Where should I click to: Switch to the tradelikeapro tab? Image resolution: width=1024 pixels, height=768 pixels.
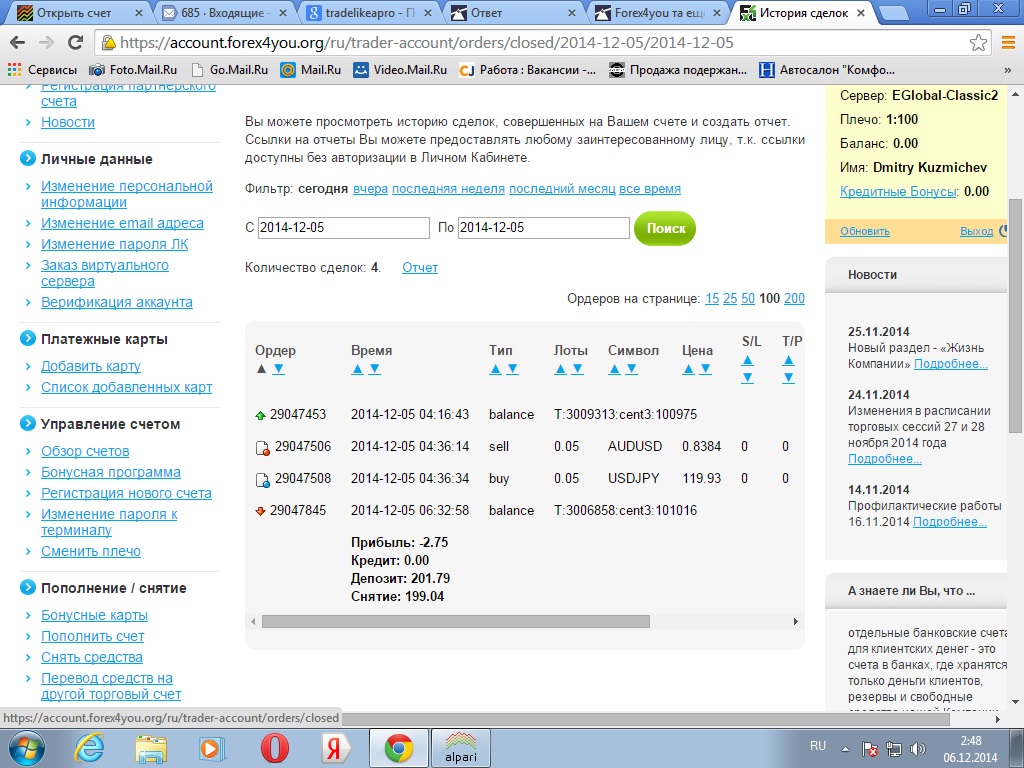[x=369, y=12]
